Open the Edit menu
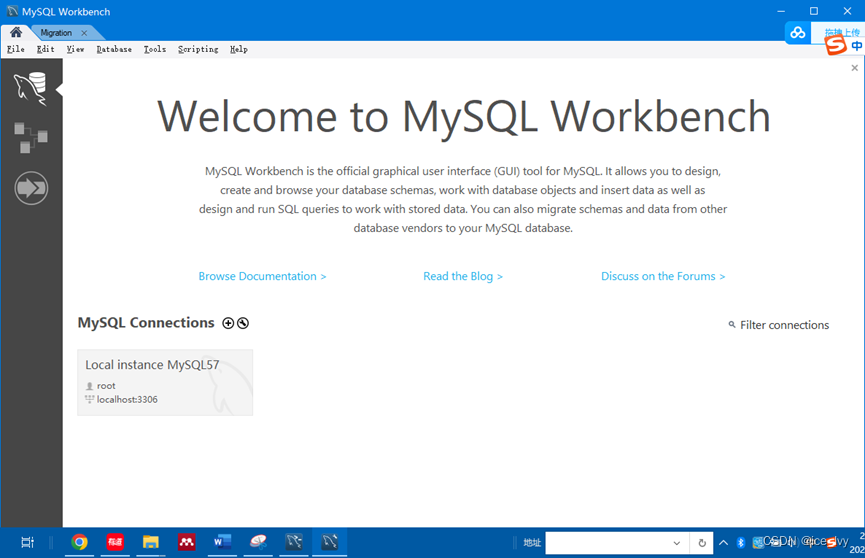 [x=45, y=49]
